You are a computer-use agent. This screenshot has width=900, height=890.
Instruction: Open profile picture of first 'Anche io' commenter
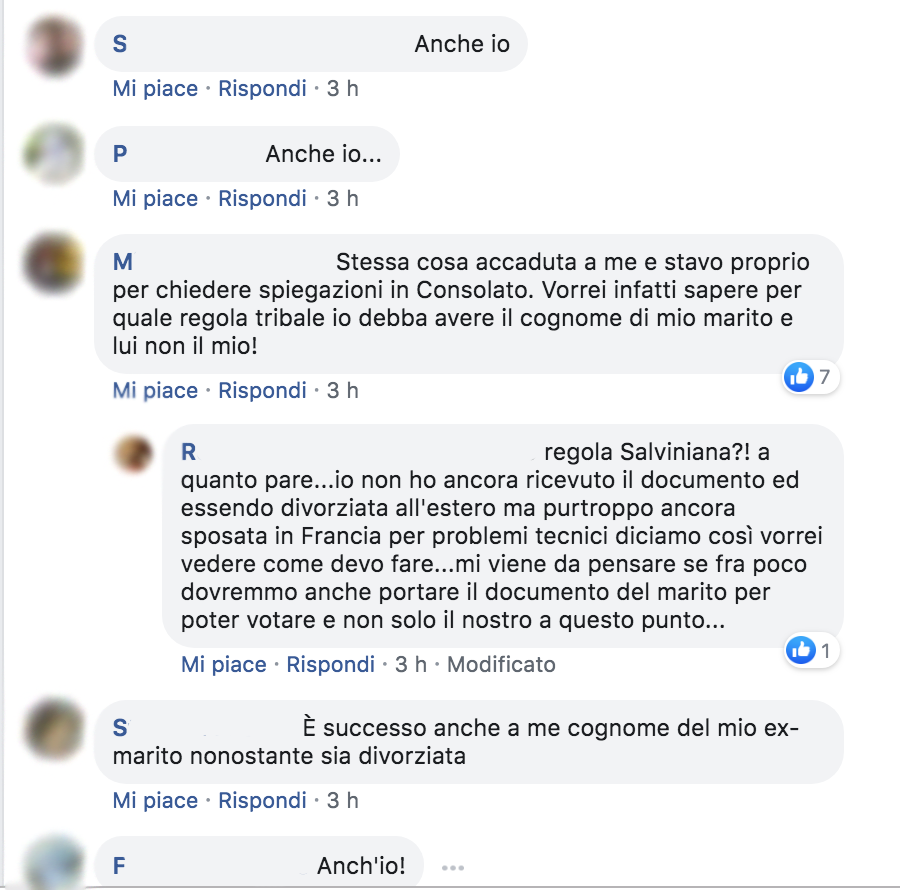[x=55, y=46]
